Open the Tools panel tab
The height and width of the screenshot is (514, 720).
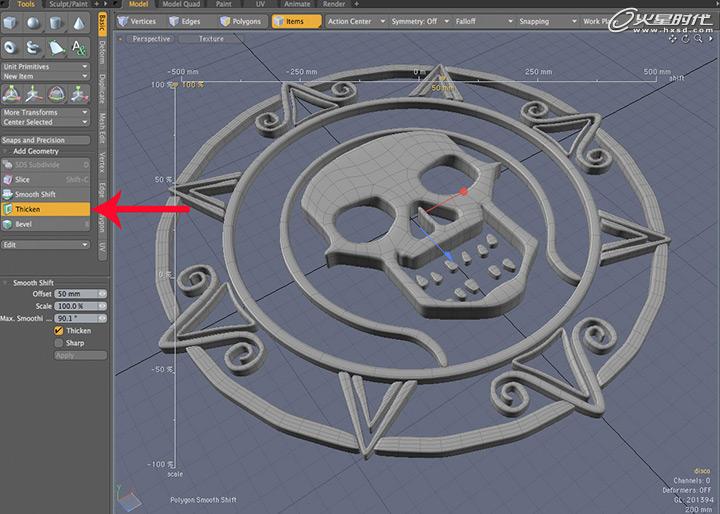tap(26, 4)
